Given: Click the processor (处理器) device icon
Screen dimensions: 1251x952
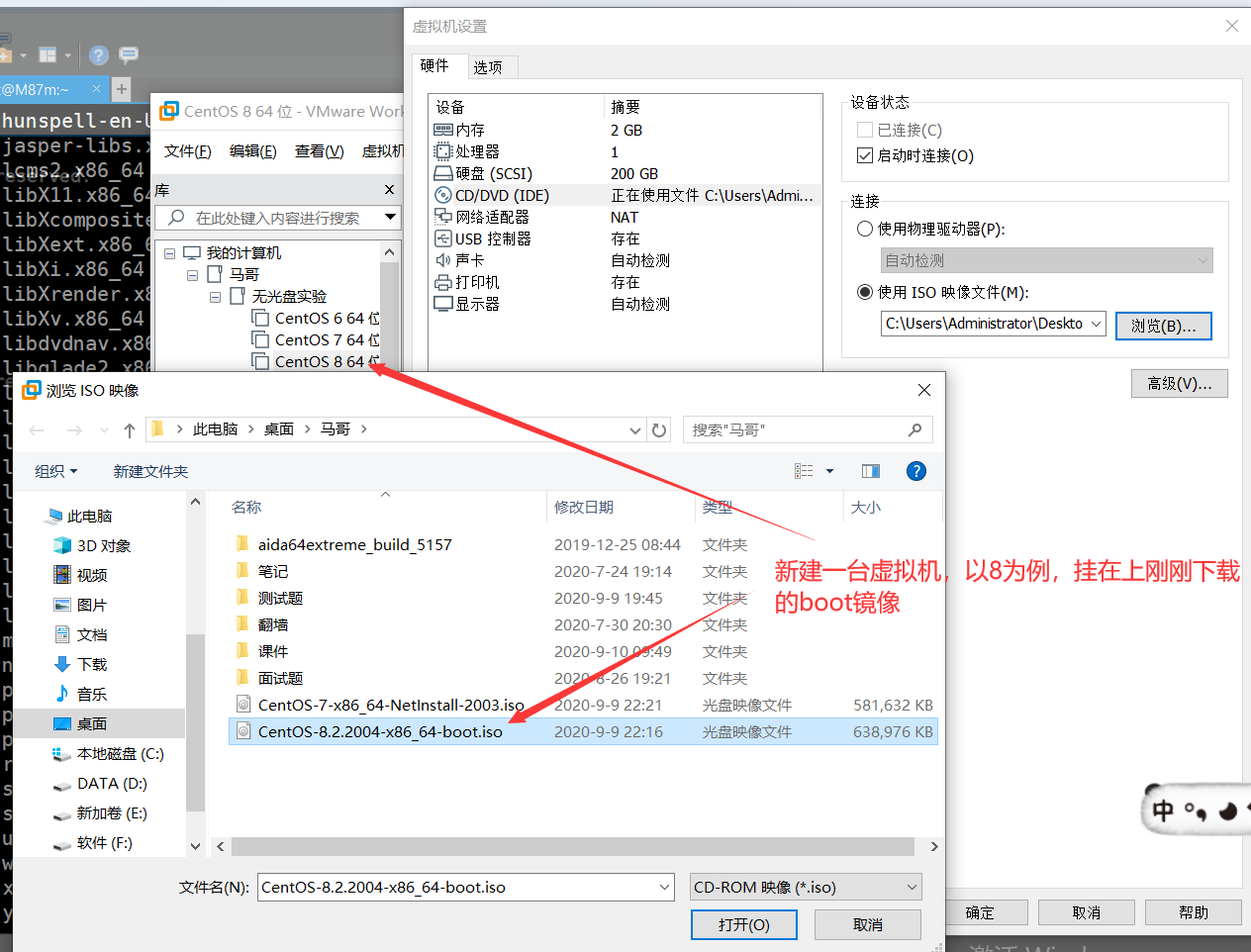Looking at the screenshot, I should point(443,151).
